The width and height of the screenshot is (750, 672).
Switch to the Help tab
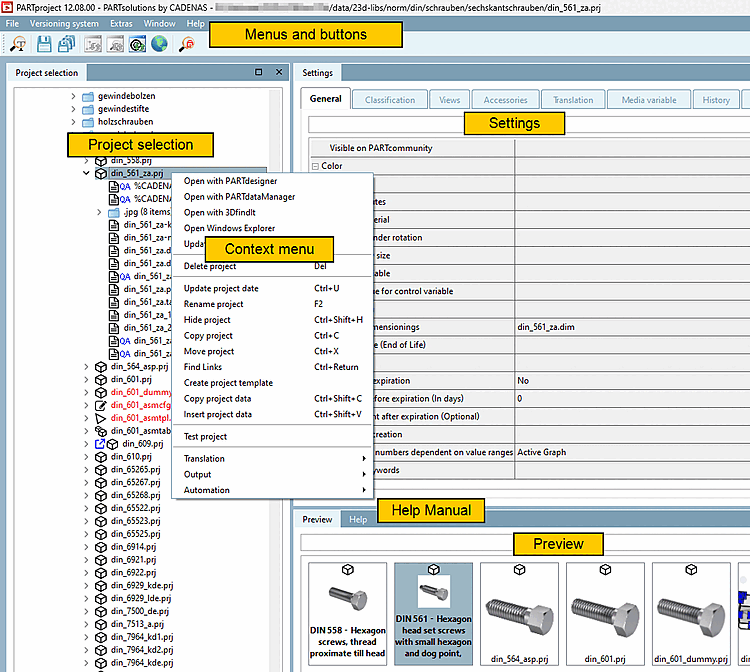pos(358,520)
